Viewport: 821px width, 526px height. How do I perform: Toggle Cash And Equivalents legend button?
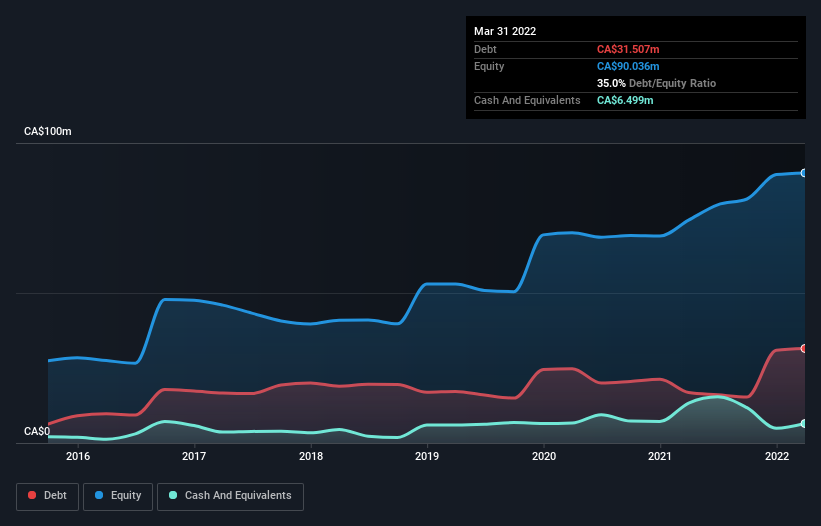(x=230, y=496)
